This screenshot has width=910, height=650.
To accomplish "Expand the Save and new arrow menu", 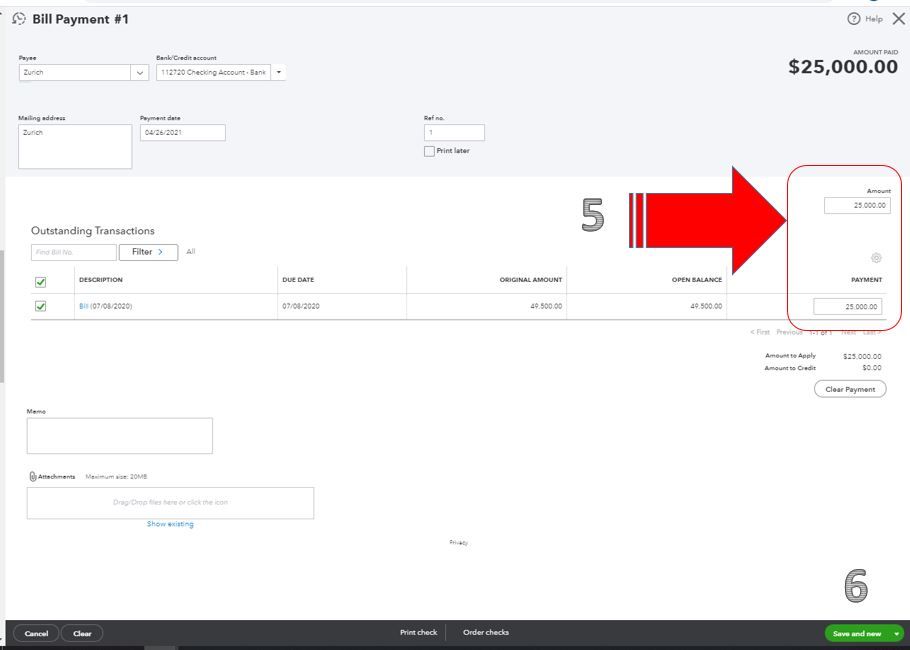I will point(897,633).
